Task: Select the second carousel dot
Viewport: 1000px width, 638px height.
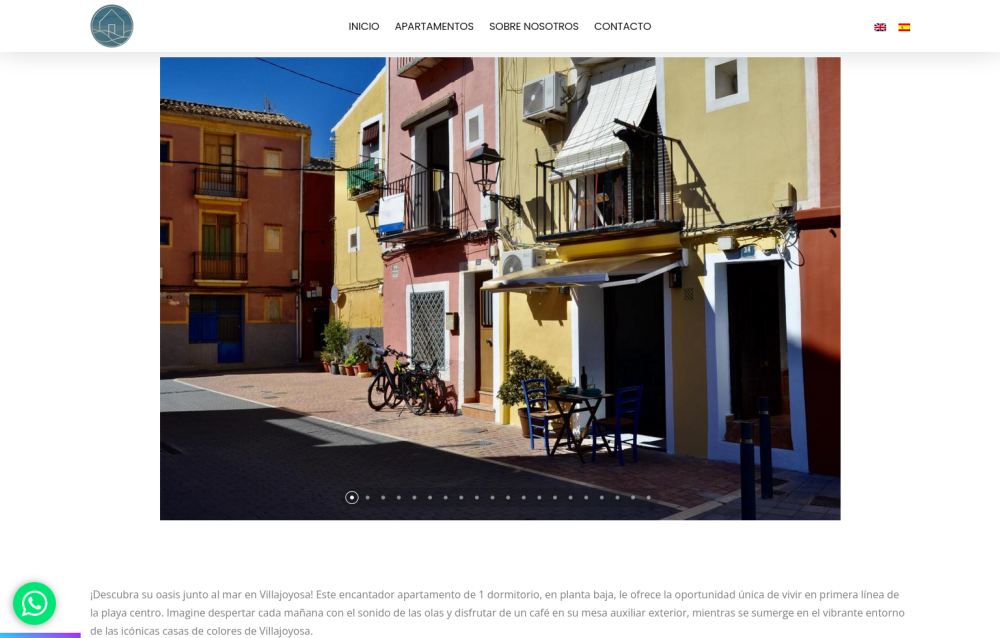Action: tap(367, 498)
